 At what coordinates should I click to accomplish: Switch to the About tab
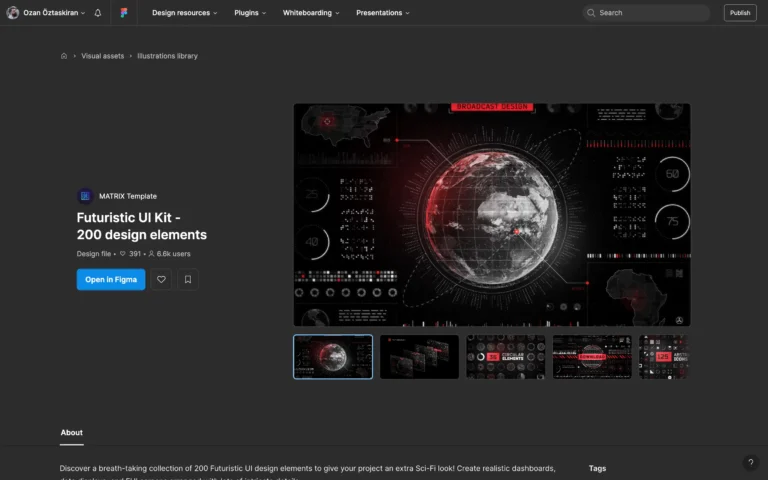pos(72,433)
